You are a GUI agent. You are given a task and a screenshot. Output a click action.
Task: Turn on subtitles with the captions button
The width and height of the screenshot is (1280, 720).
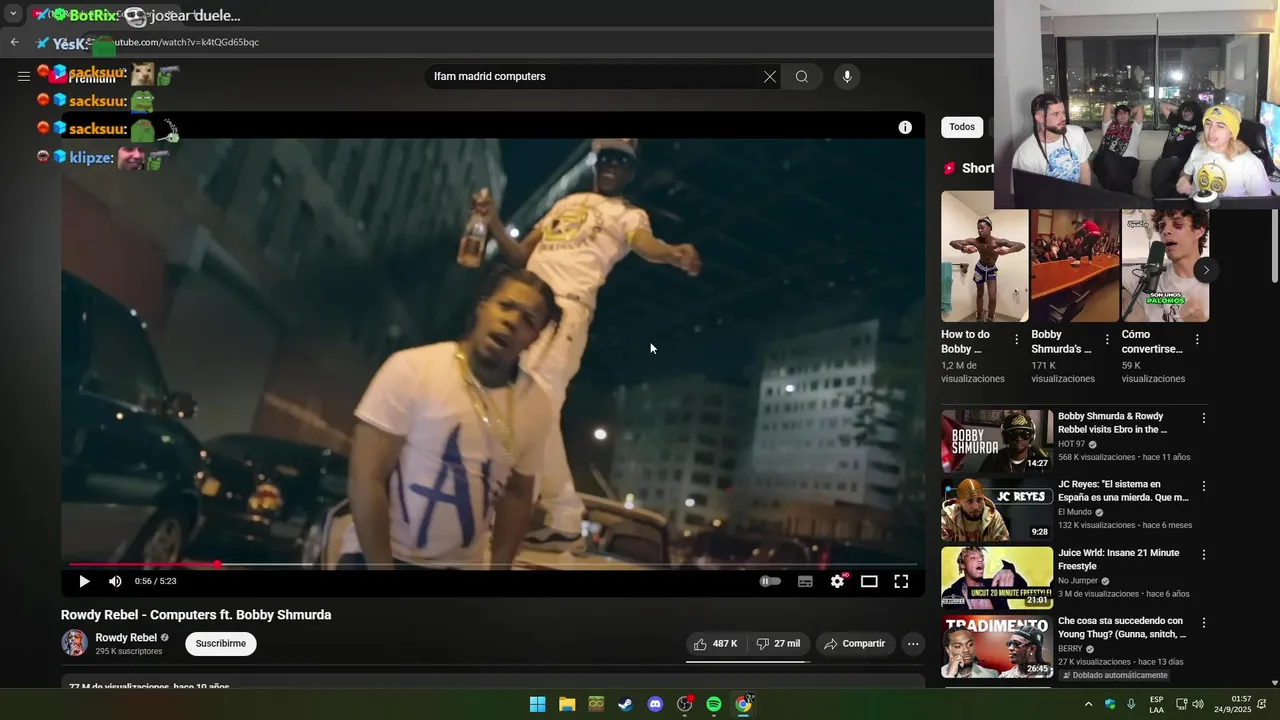point(805,581)
